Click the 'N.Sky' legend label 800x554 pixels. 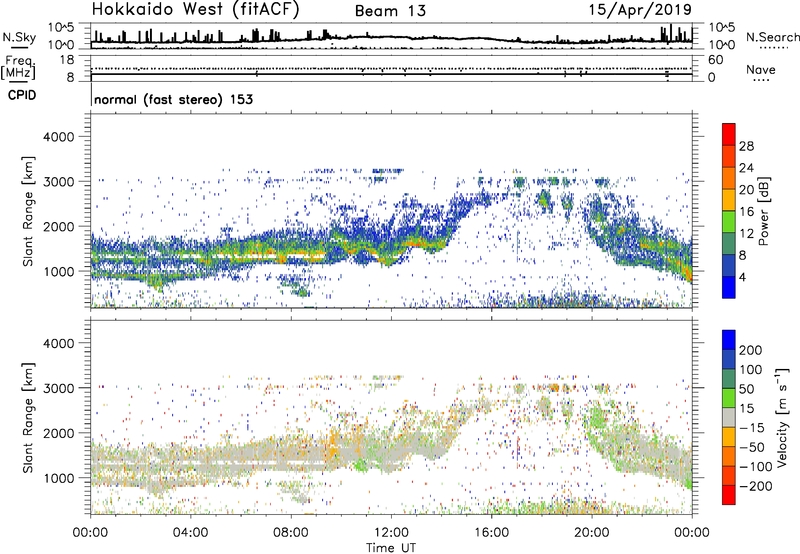[19, 37]
